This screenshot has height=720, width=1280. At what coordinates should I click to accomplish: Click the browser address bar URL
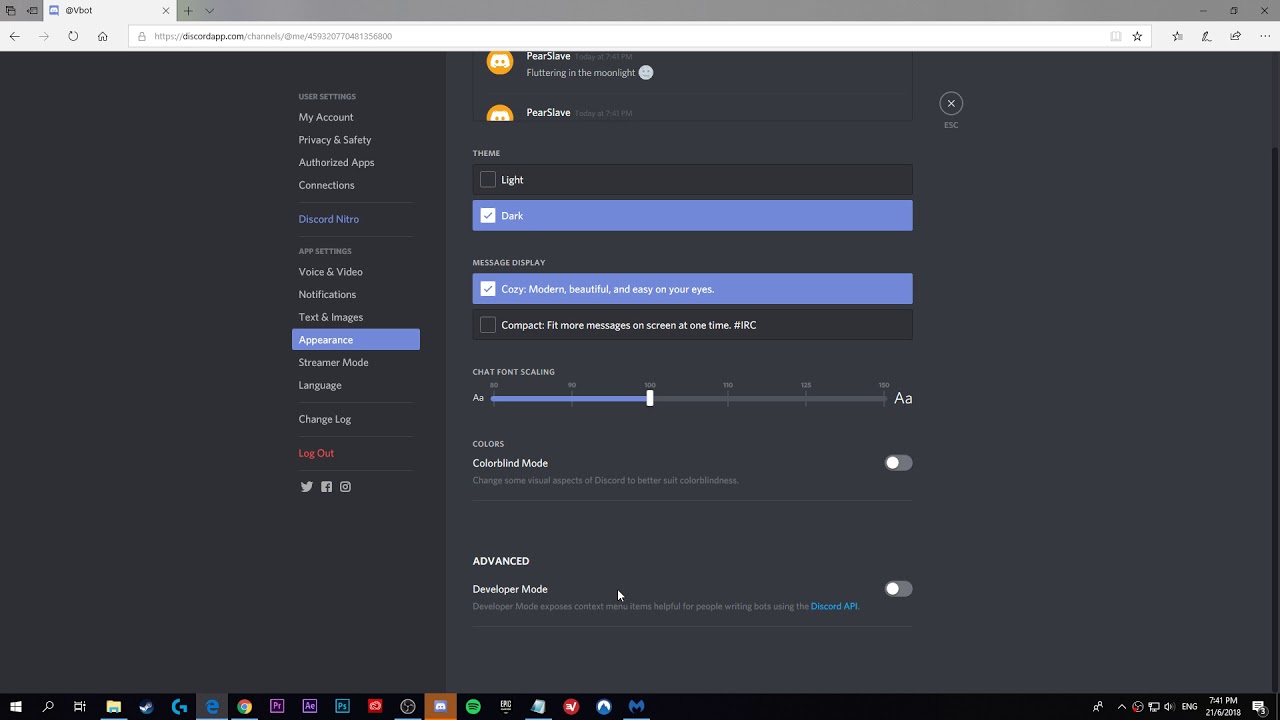[x=273, y=36]
